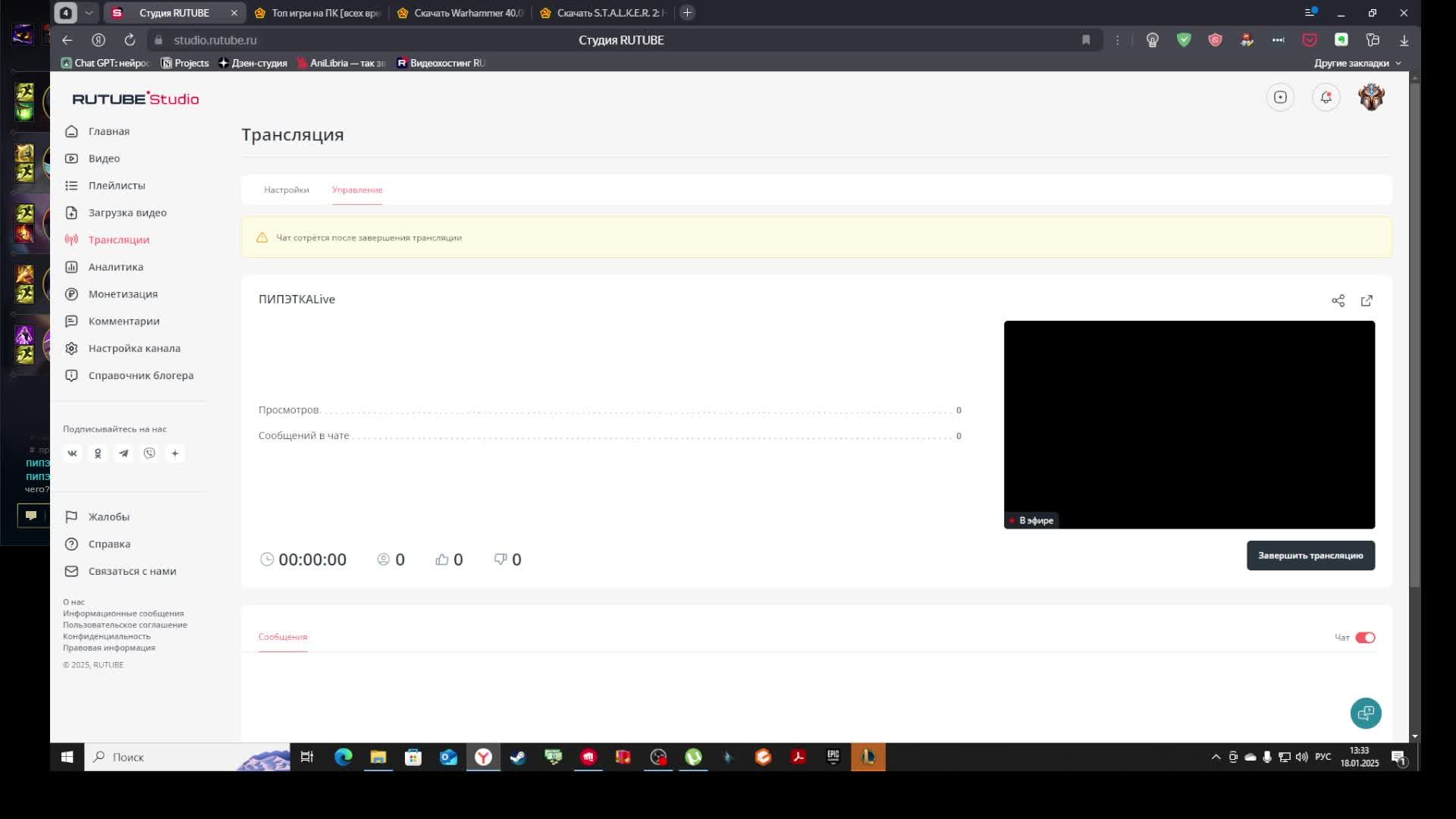Screen dimensions: 1456x819
Task: Click the taskbar Поиск search box
Action: click(x=187, y=757)
